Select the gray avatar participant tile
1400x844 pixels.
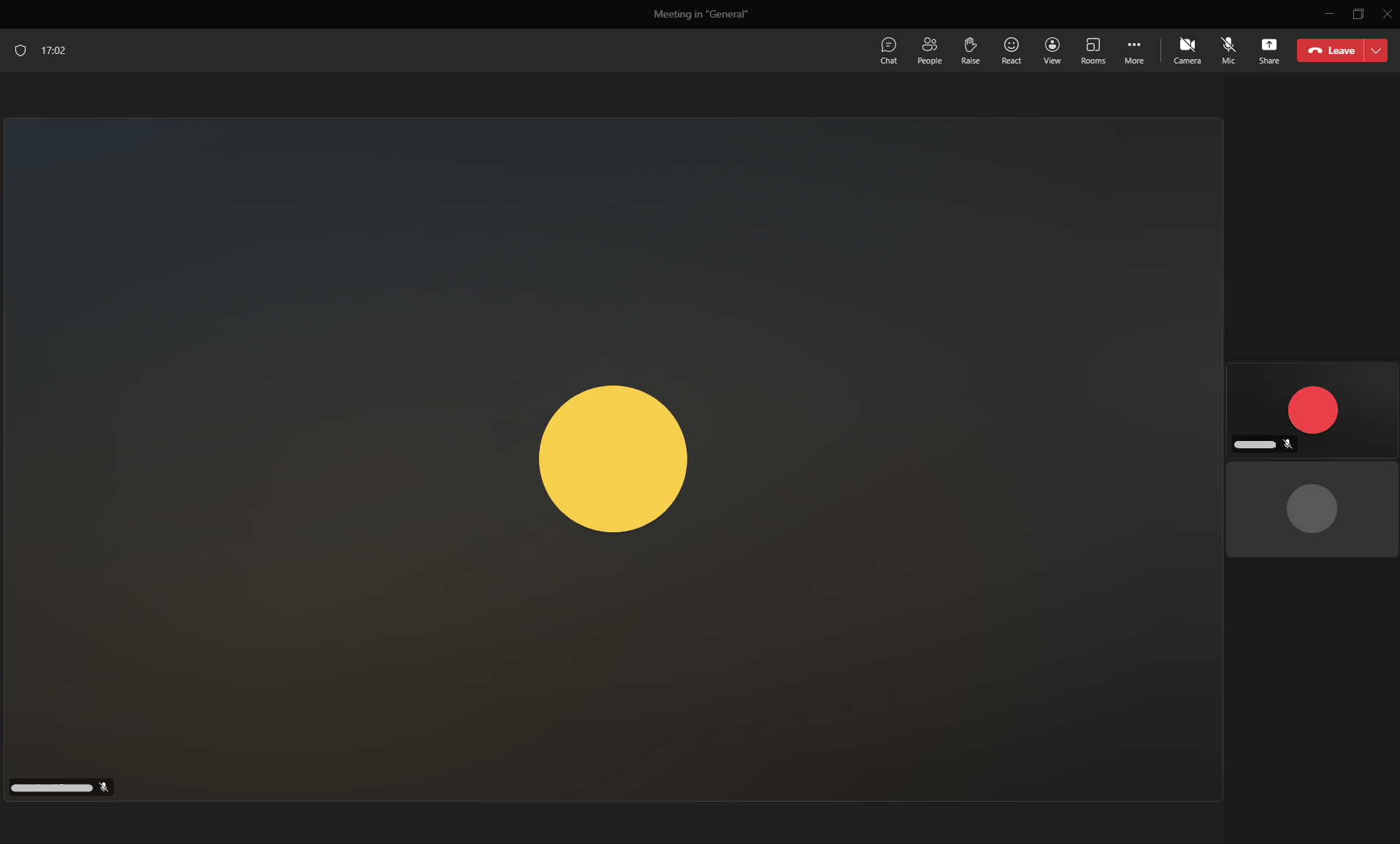[1312, 509]
